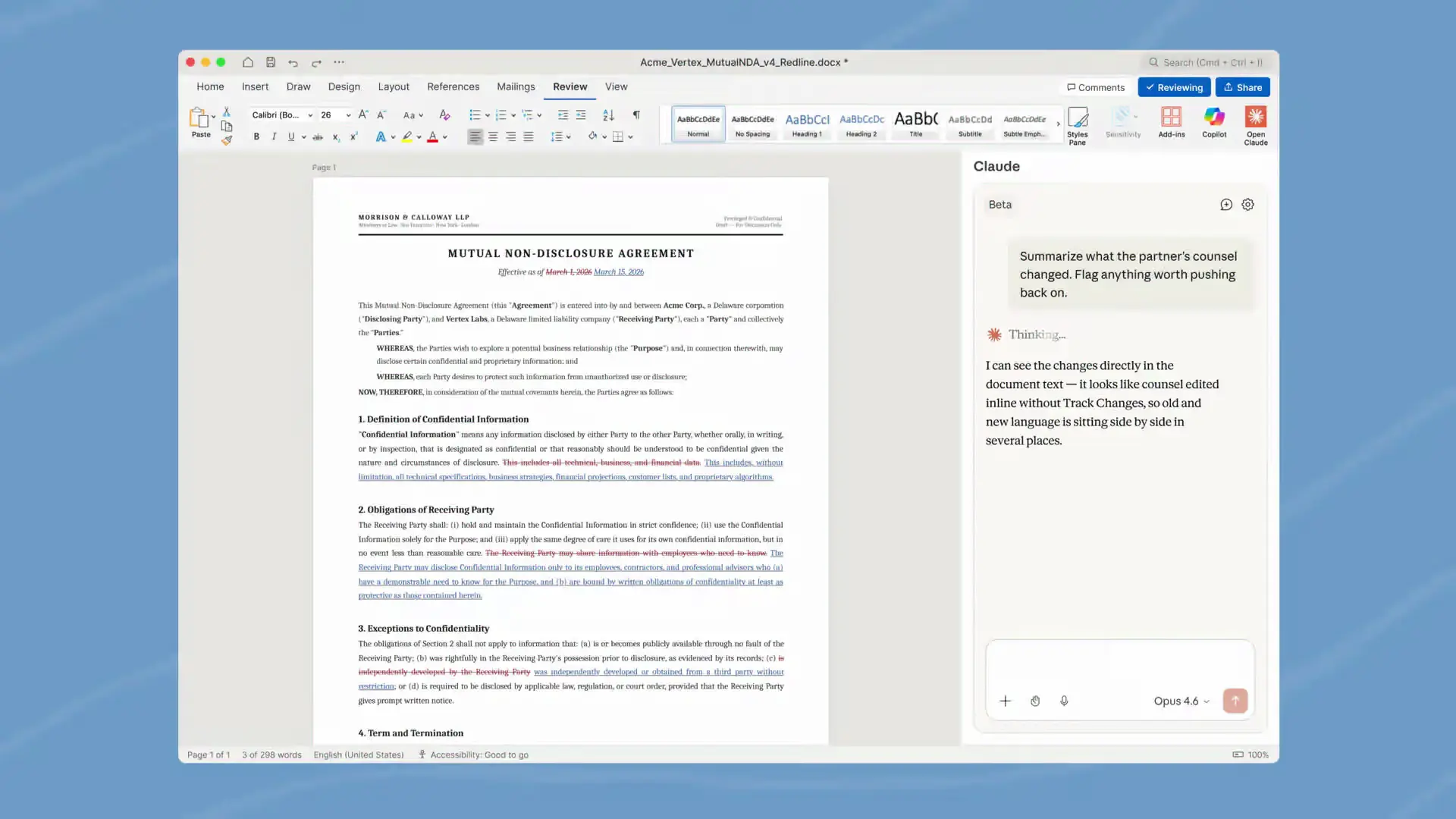The width and height of the screenshot is (1456, 819).
Task: Click the Clear Formatting icon
Action: click(444, 115)
